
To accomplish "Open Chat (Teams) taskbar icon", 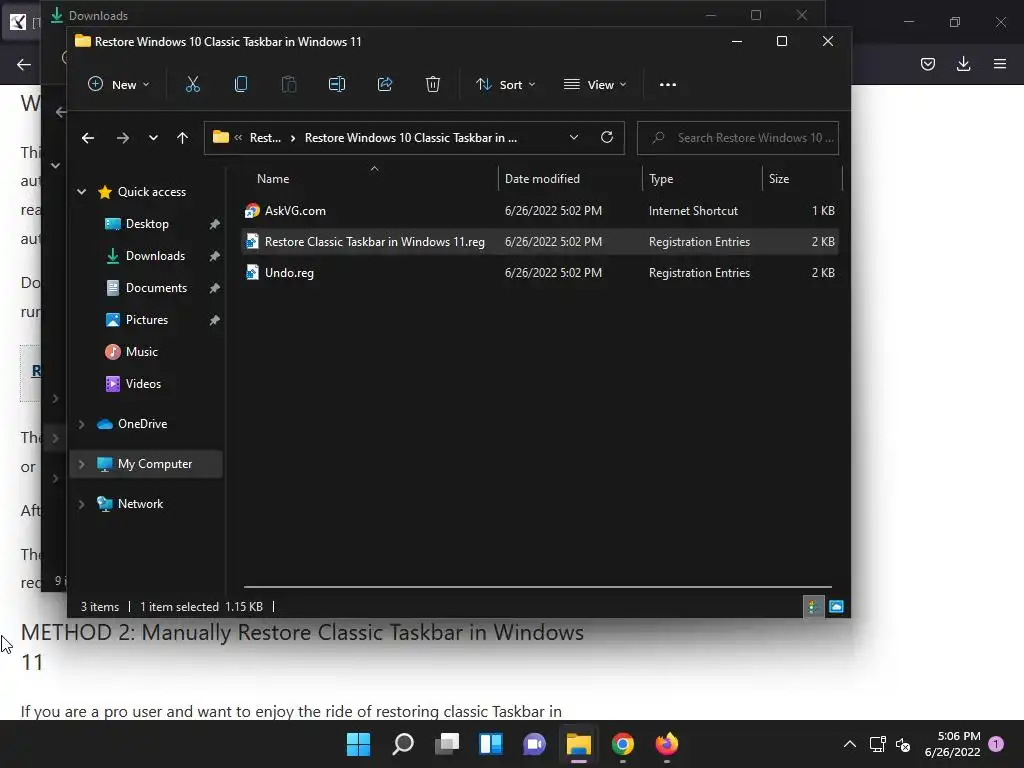I will (534, 744).
